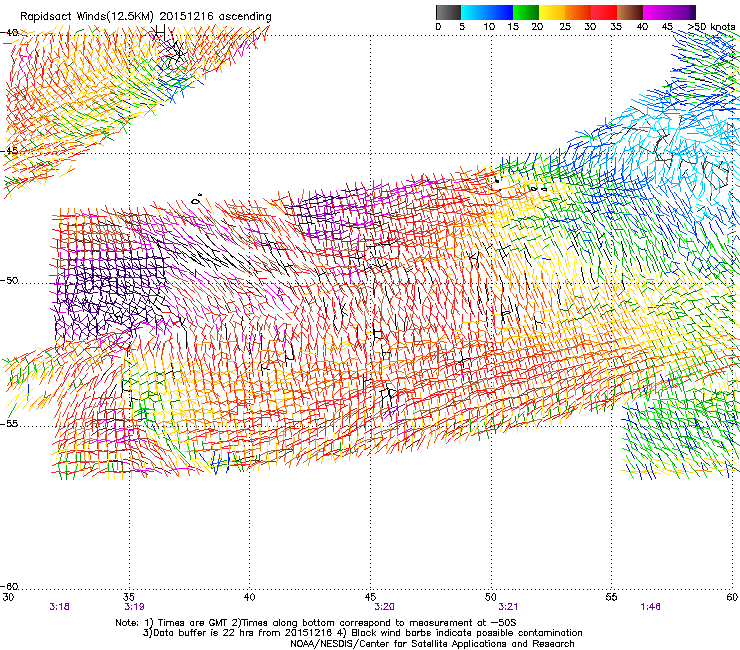Click the orange 25-30 knots legend segment
The height and width of the screenshot is (650, 740).
(578, 12)
